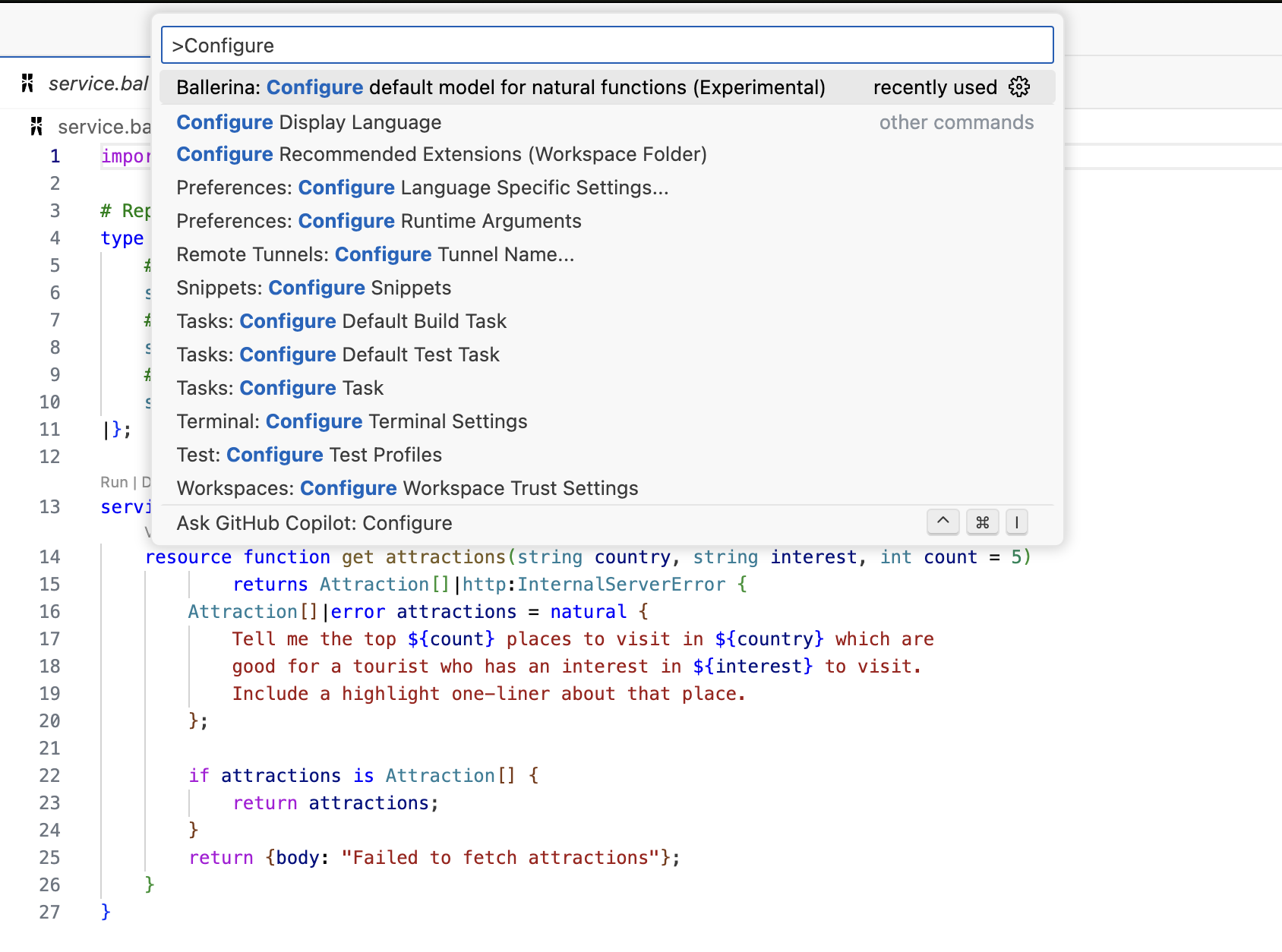Click the Ballerina file icon in the service.bal tab
The image size is (1282, 952).
coord(28,83)
